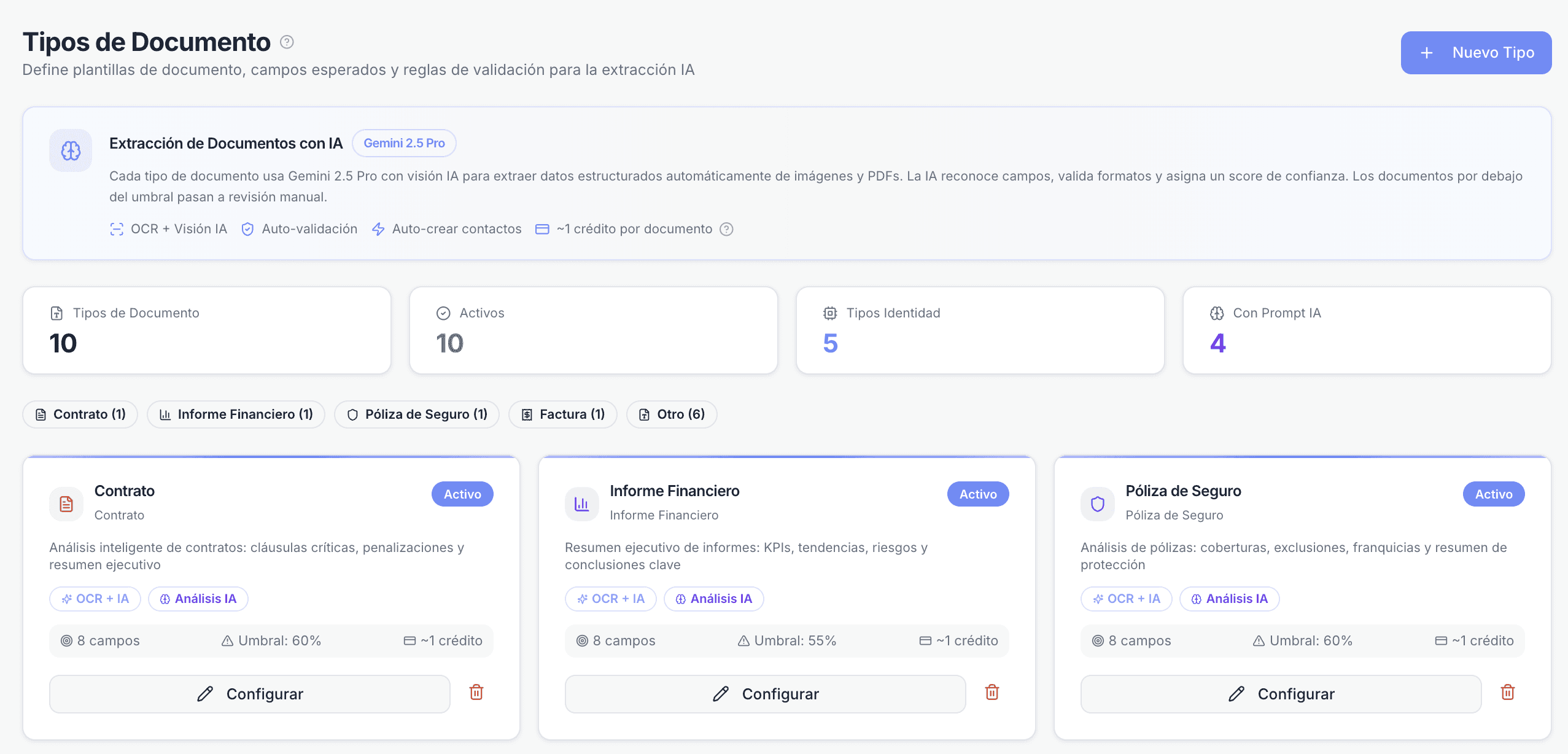The height and width of the screenshot is (754, 1568).
Task: Toggle the Activo badge on Informe Financiero card
Action: [x=978, y=494]
